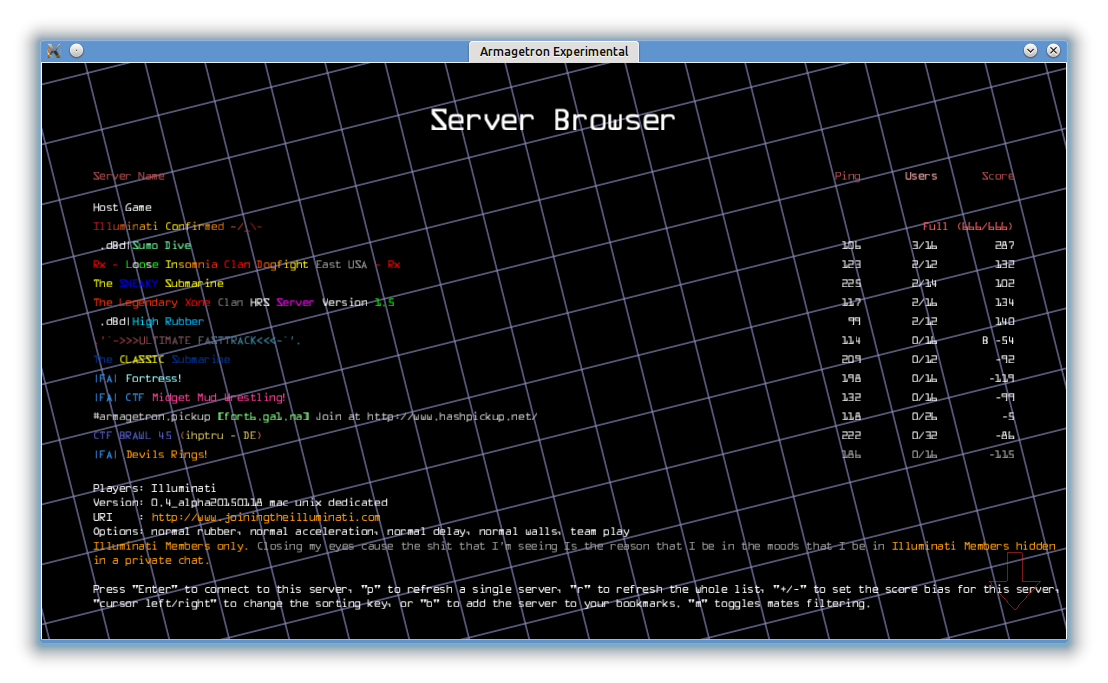Select the Host Game entry
Image resolution: width=1108 pixels, height=683 pixels.
[122, 208]
